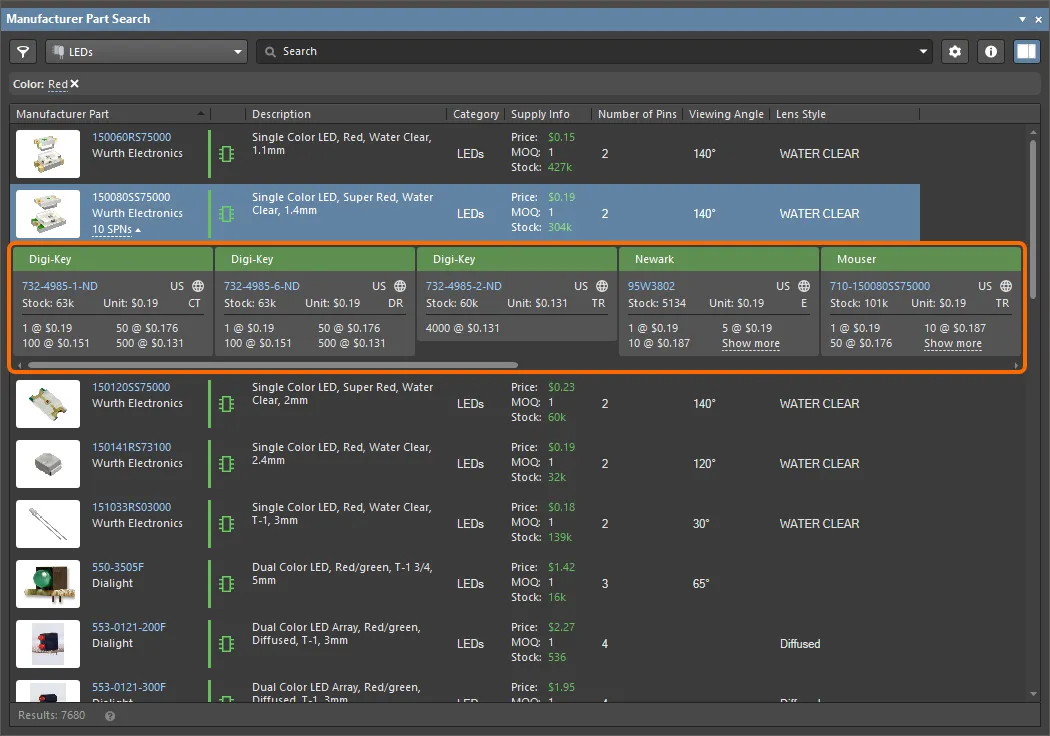Click the information icon button
This screenshot has height=736, width=1050.
pyautogui.click(x=991, y=52)
